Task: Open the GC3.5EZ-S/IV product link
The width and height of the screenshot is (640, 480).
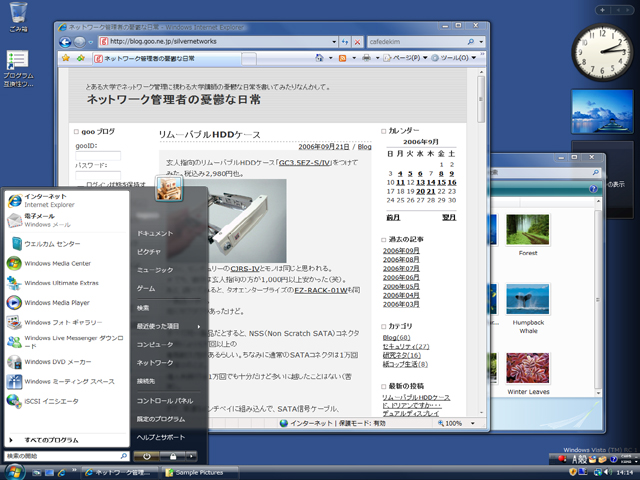Action: (x=305, y=163)
